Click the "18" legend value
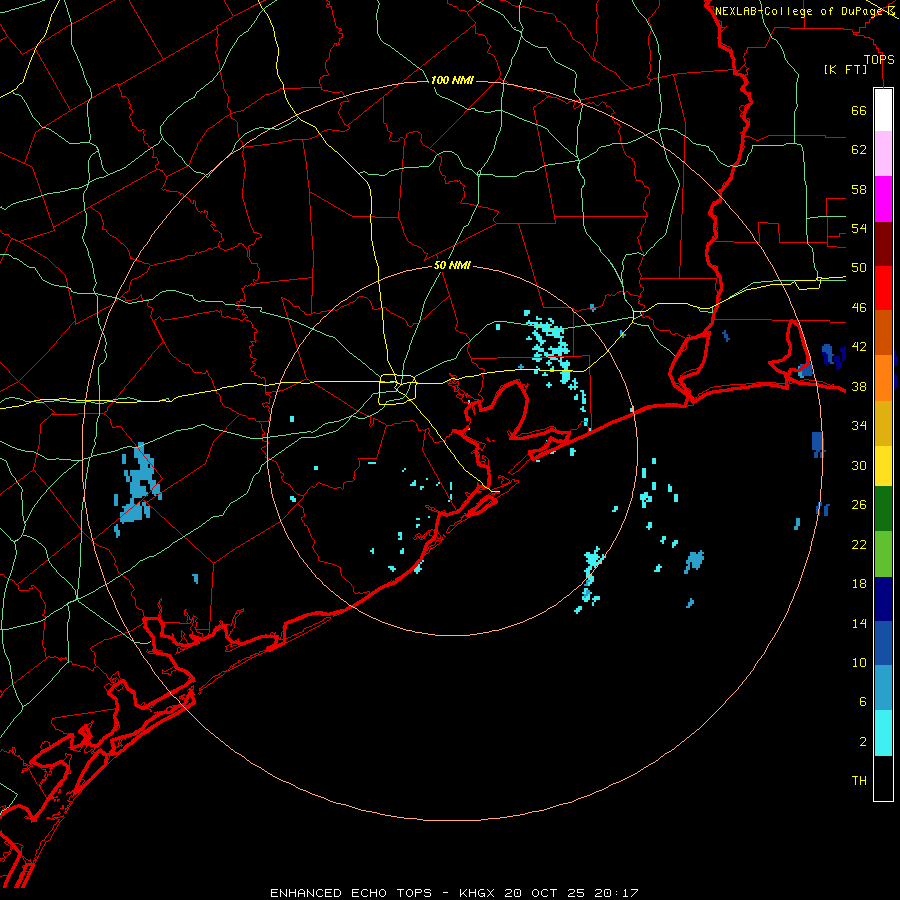The image size is (900, 900). click(859, 584)
